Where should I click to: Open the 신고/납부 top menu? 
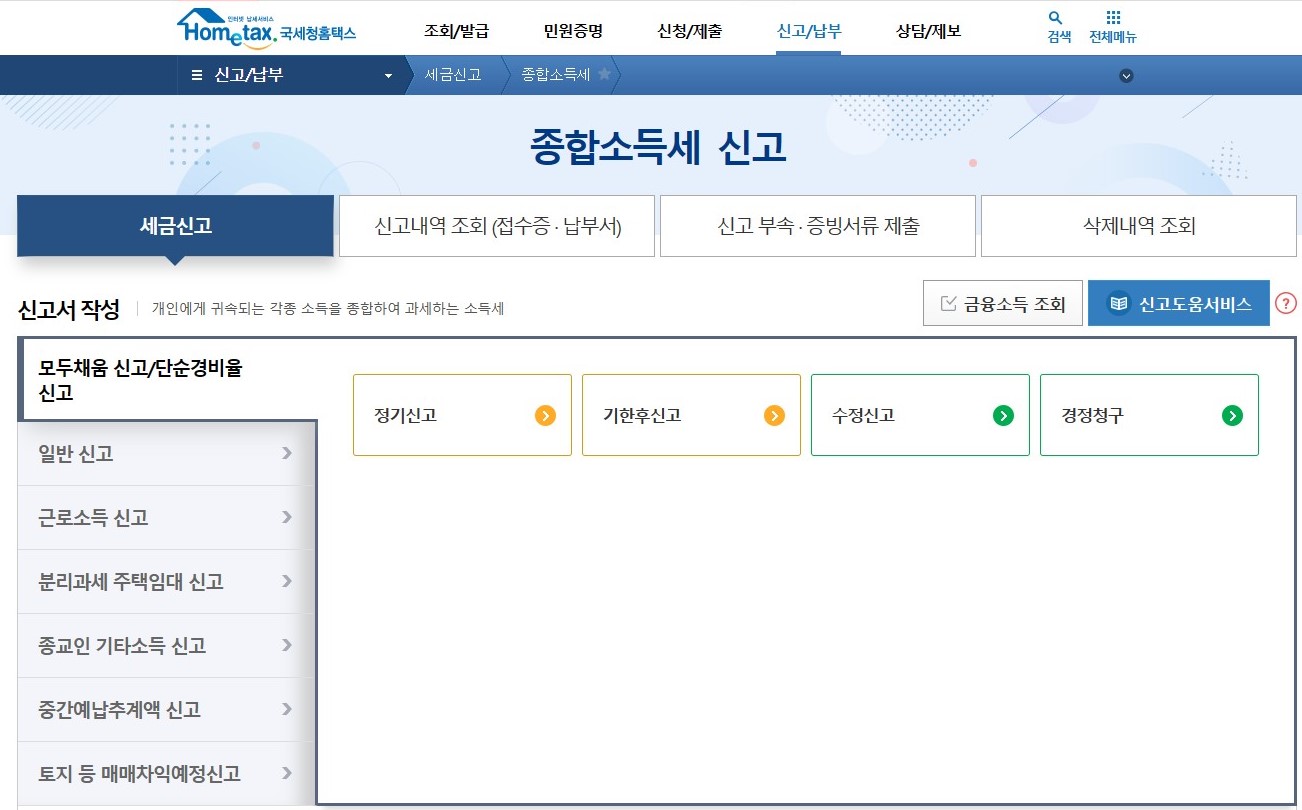coord(809,31)
